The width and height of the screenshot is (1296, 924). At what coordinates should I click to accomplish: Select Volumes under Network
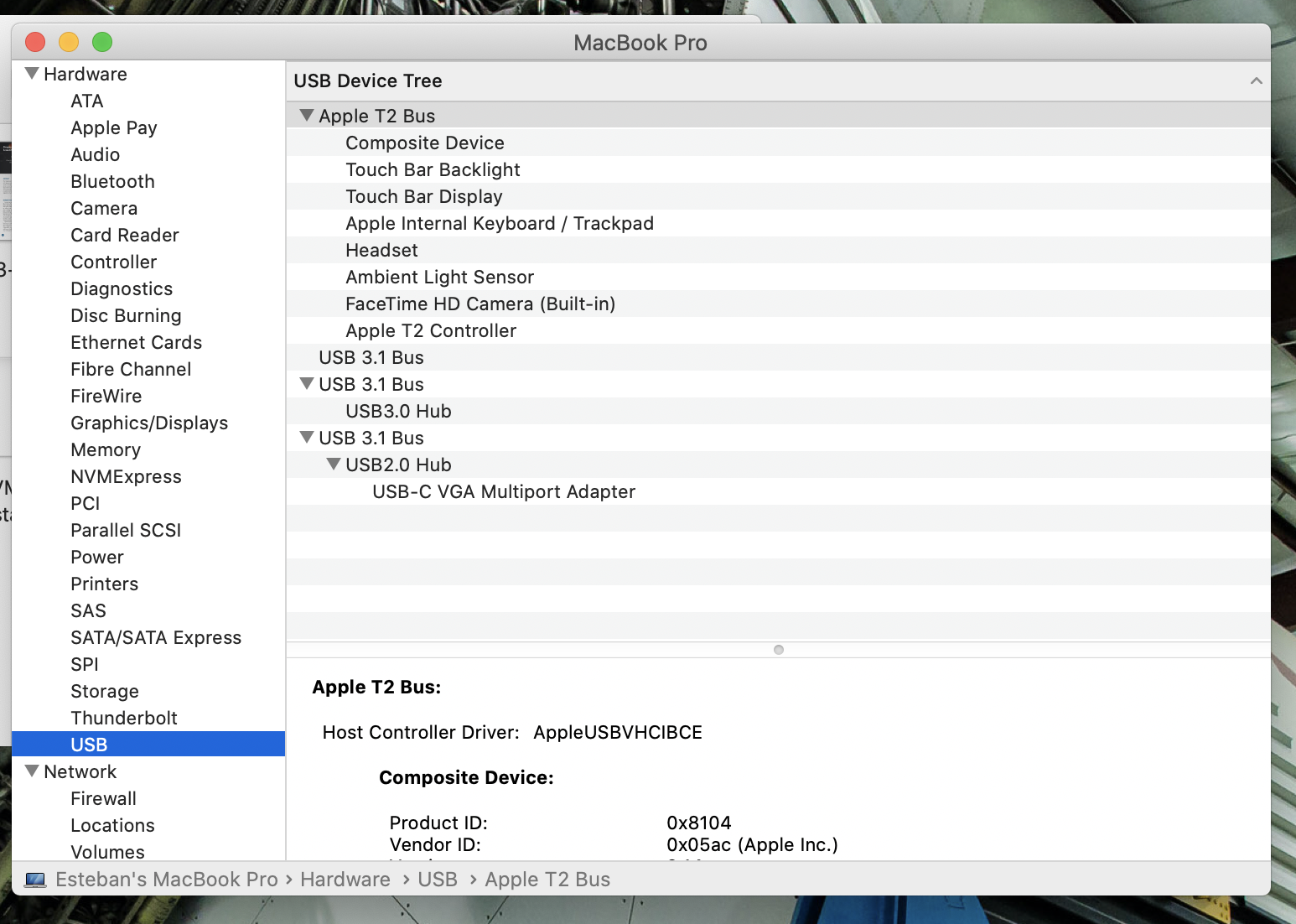pos(108,852)
